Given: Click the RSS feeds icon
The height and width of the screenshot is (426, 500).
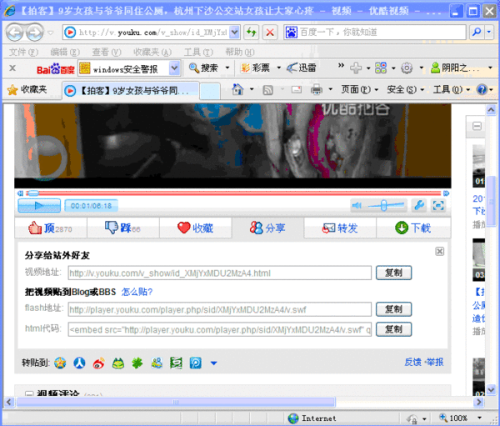Looking at the screenshot, I should tap(268, 90).
